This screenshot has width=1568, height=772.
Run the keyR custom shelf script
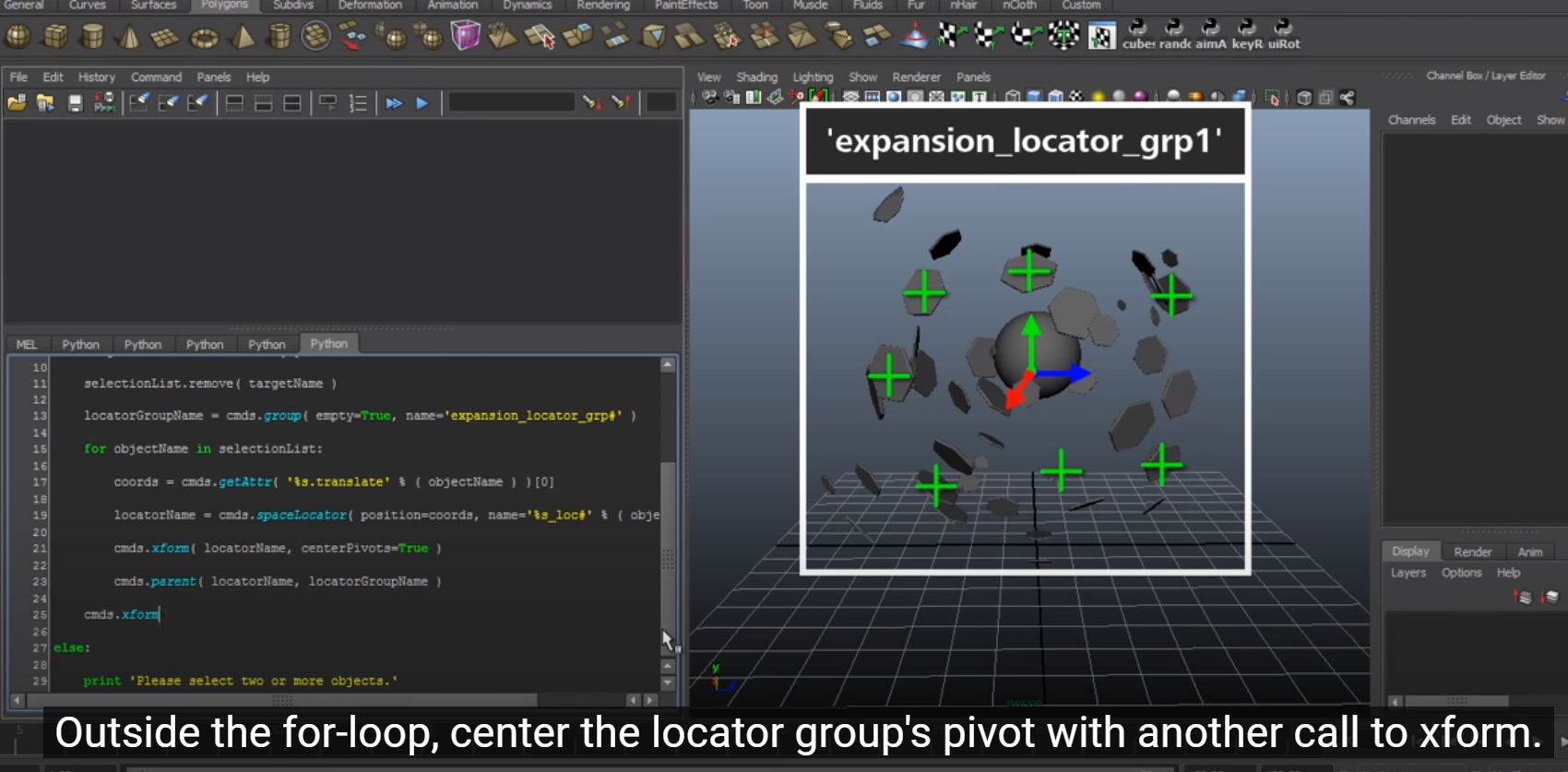1247,35
